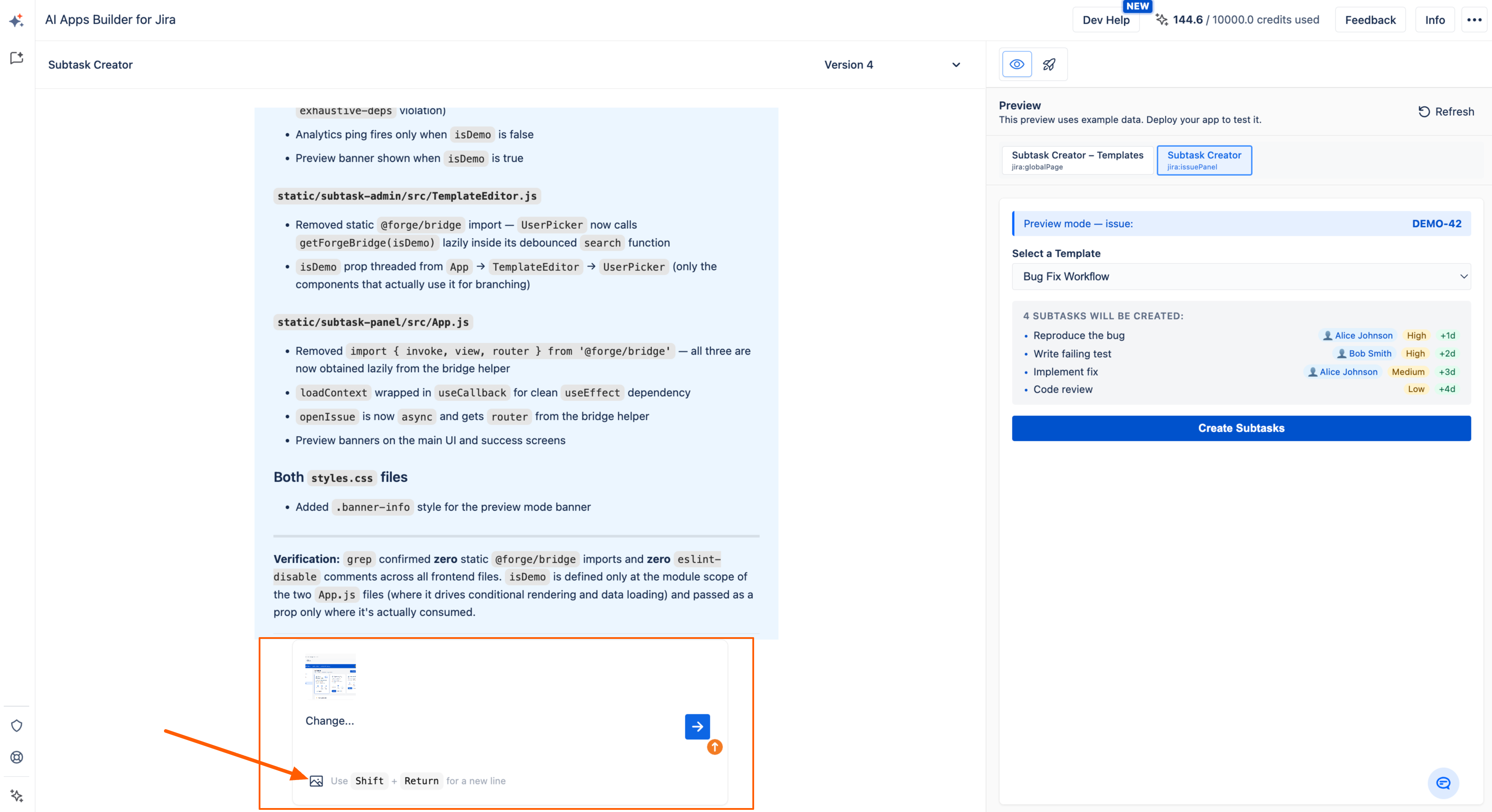Click the Create Subtasks button
Viewport: 1492px width, 812px height.
[x=1241, y=428]
